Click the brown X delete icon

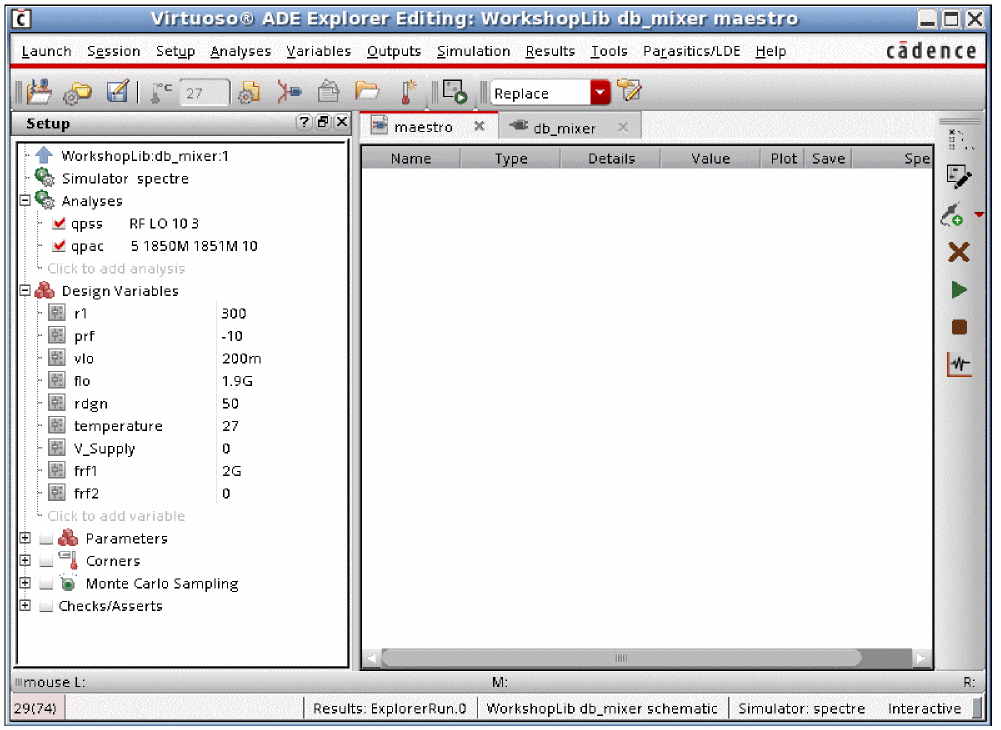click(958, 252)
